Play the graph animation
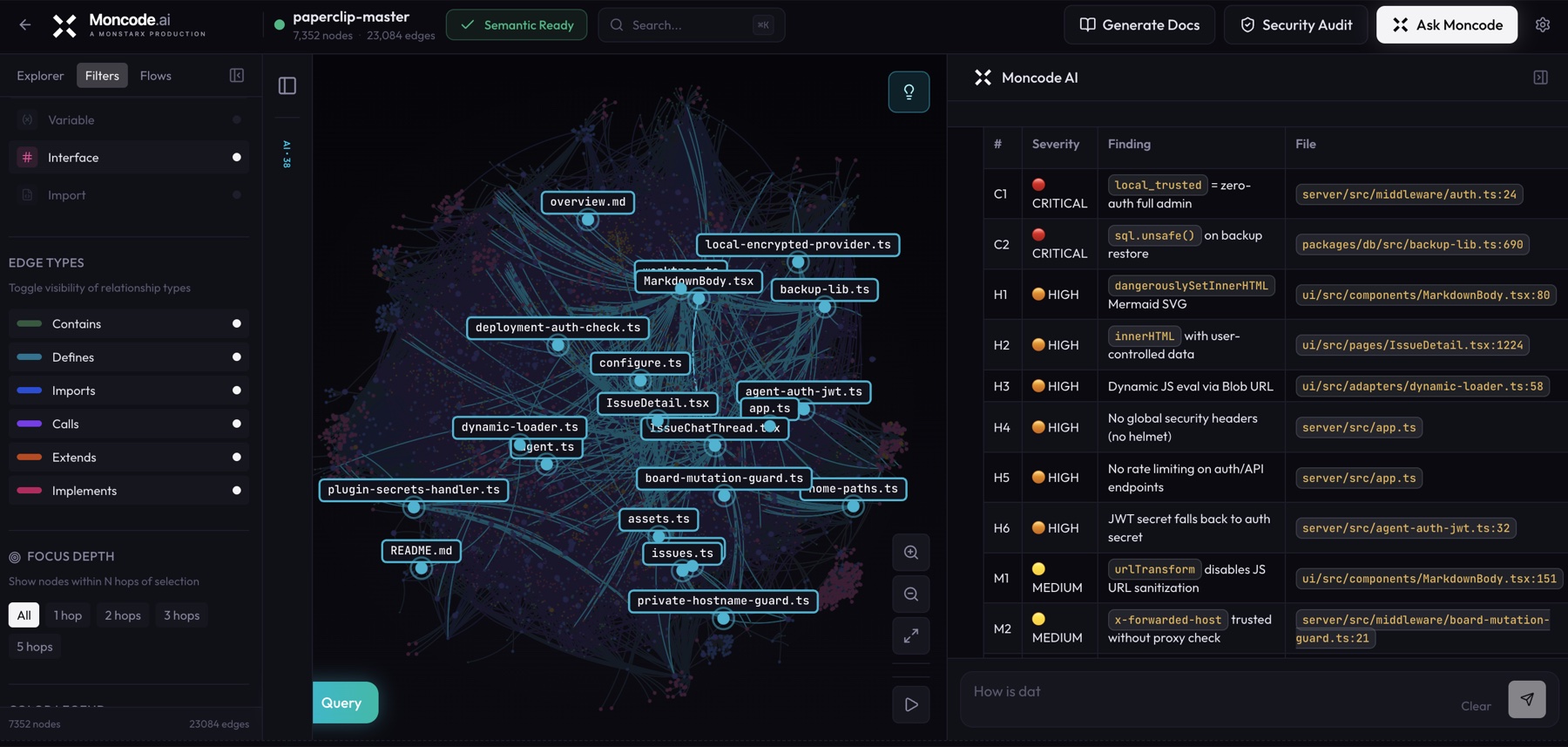The height and width of the screenshot is (747, 1568). pos(911,704)
